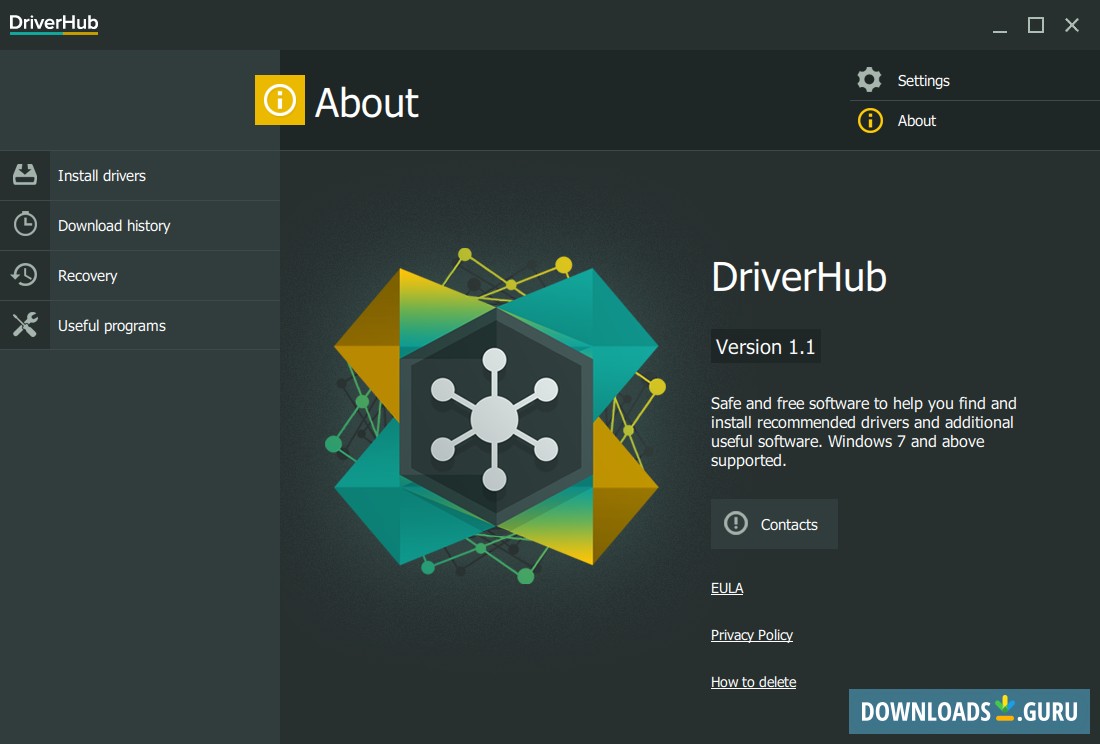Screen dimensions: 1100x744
Task: Click the Download history clock icon
Action: click(25, 224)
